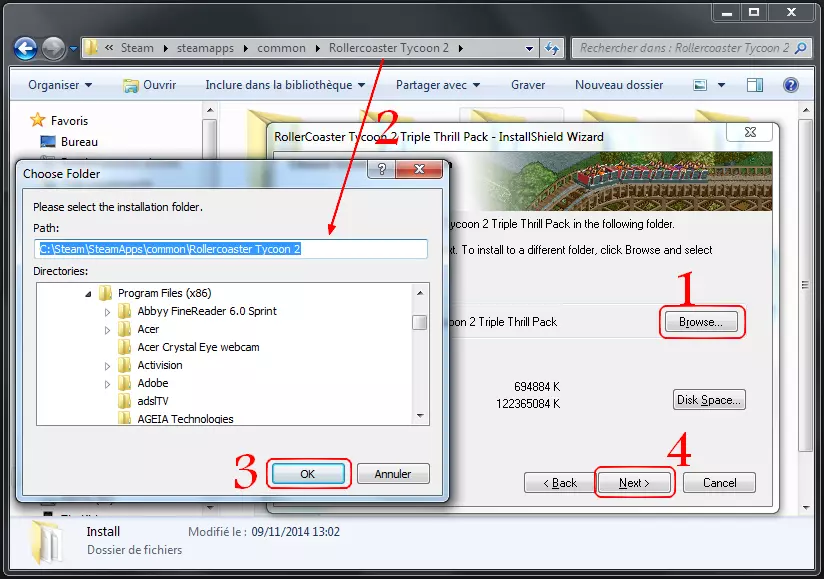Click the blue help icon in Explorer
Screen dimensions: 824x579
pos(790,85)
